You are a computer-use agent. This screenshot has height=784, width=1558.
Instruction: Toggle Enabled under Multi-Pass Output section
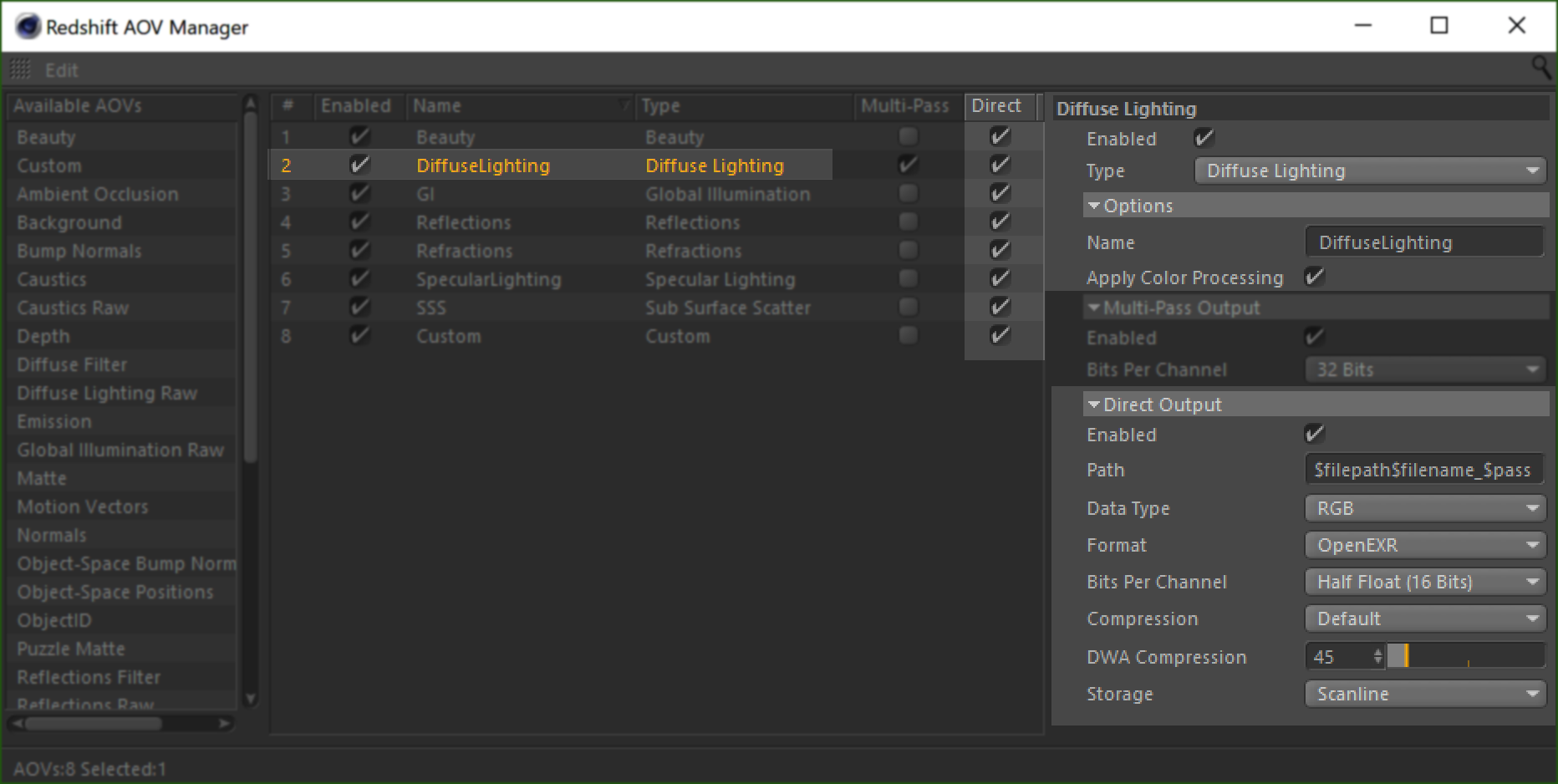[1314, 337]
